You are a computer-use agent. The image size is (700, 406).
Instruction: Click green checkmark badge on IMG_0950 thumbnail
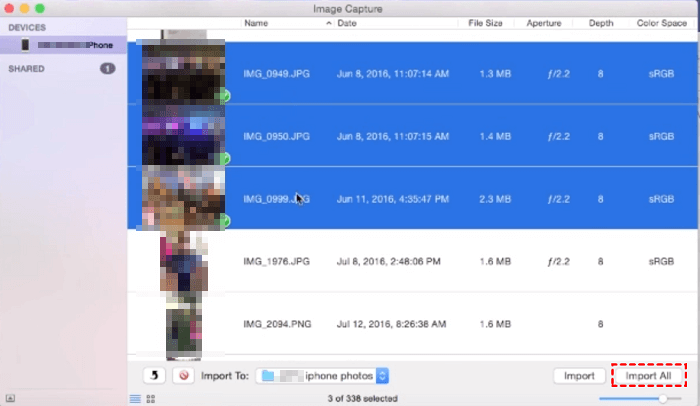click(x=225, y=158)
